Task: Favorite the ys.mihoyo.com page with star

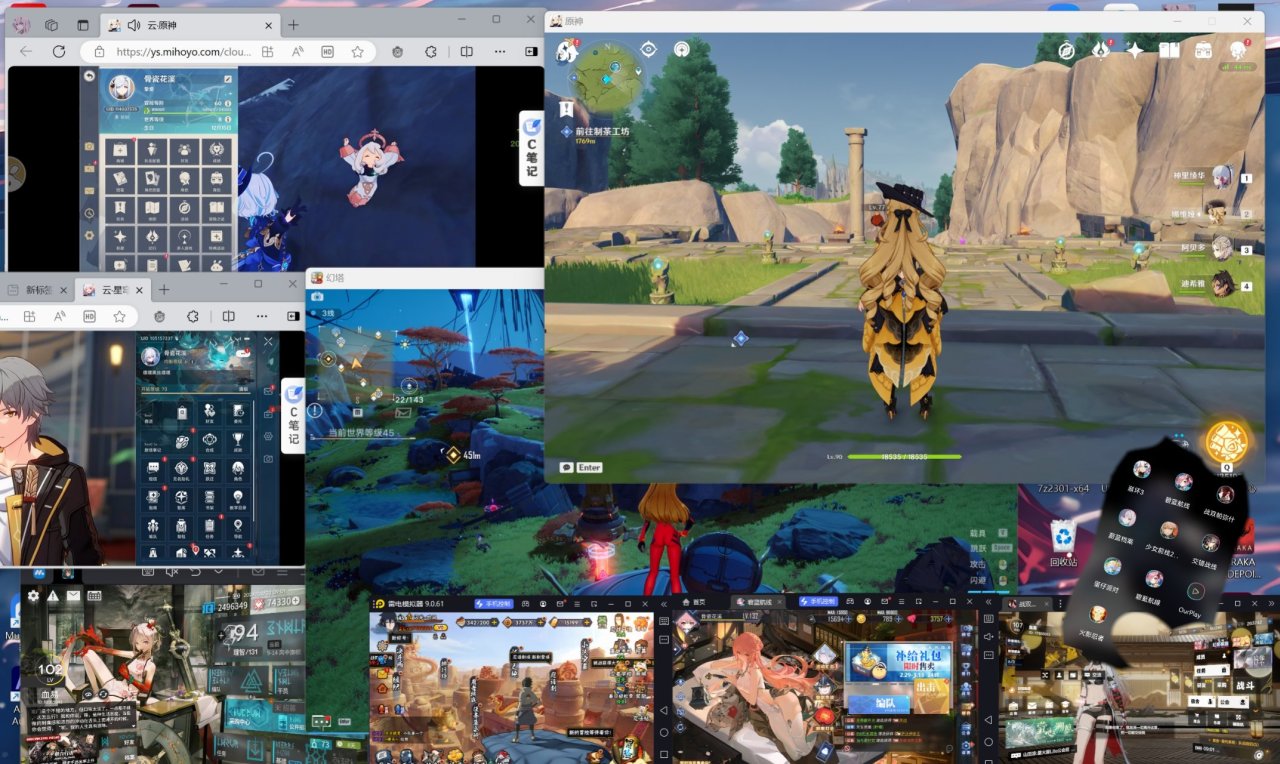Action: 357,52
